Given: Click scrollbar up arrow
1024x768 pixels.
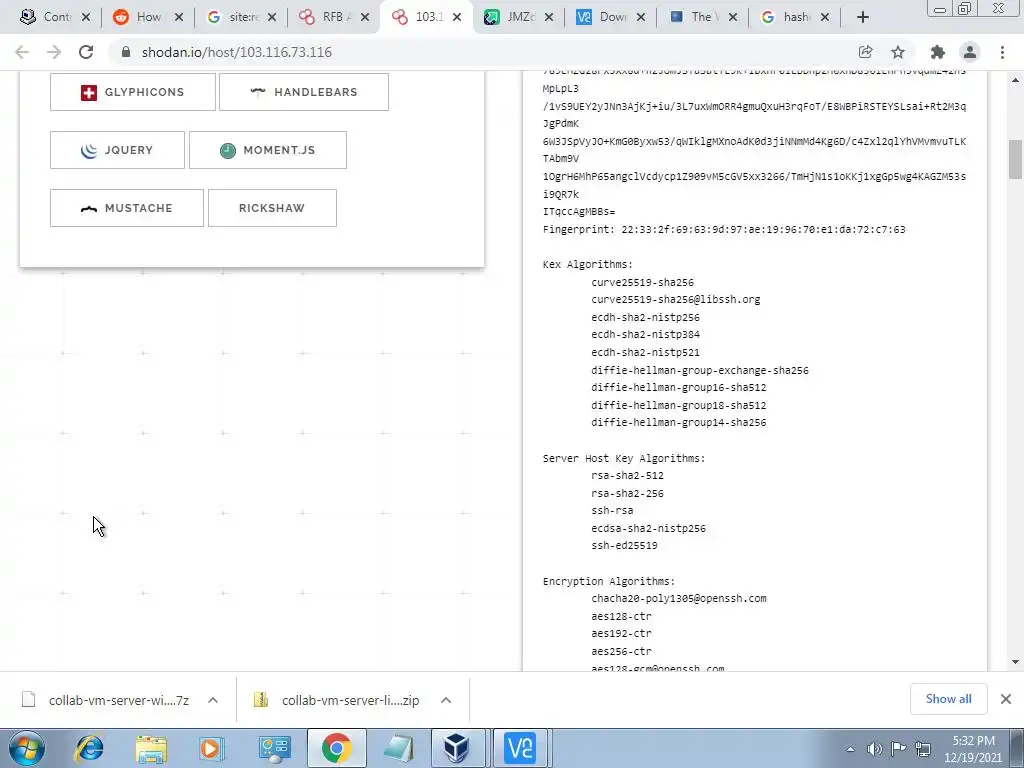Looking at the screenshot, I should (1016, 80).
